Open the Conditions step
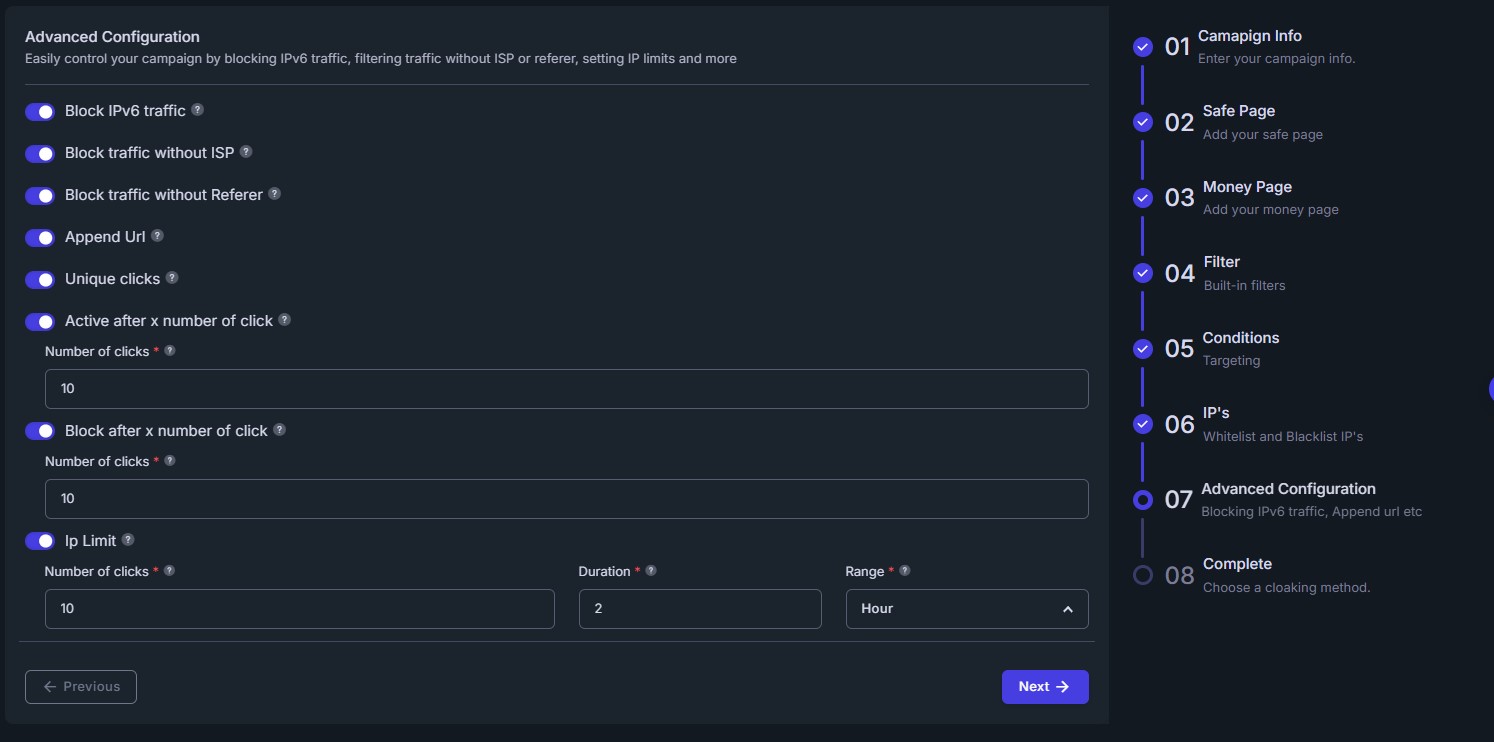Viewport: 1494px width, 742px height. click(1240, 338)
